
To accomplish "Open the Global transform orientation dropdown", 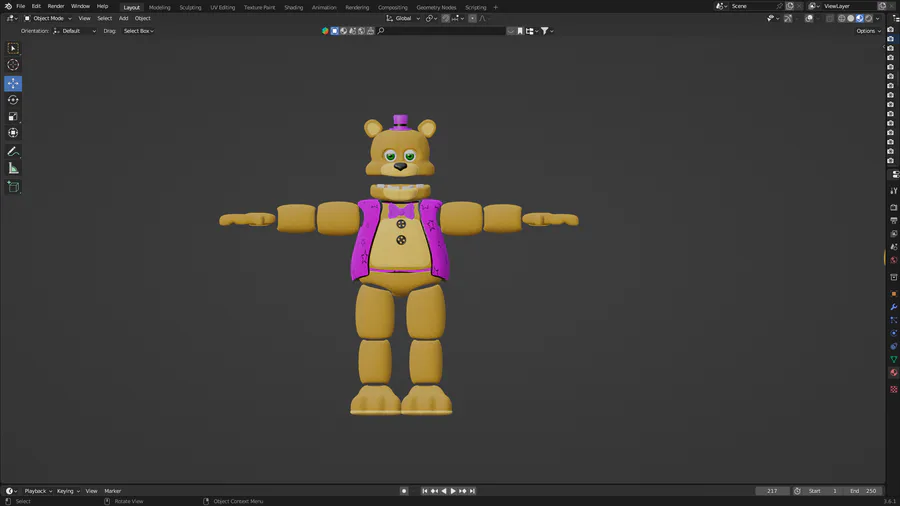I will tap(403, 18).
